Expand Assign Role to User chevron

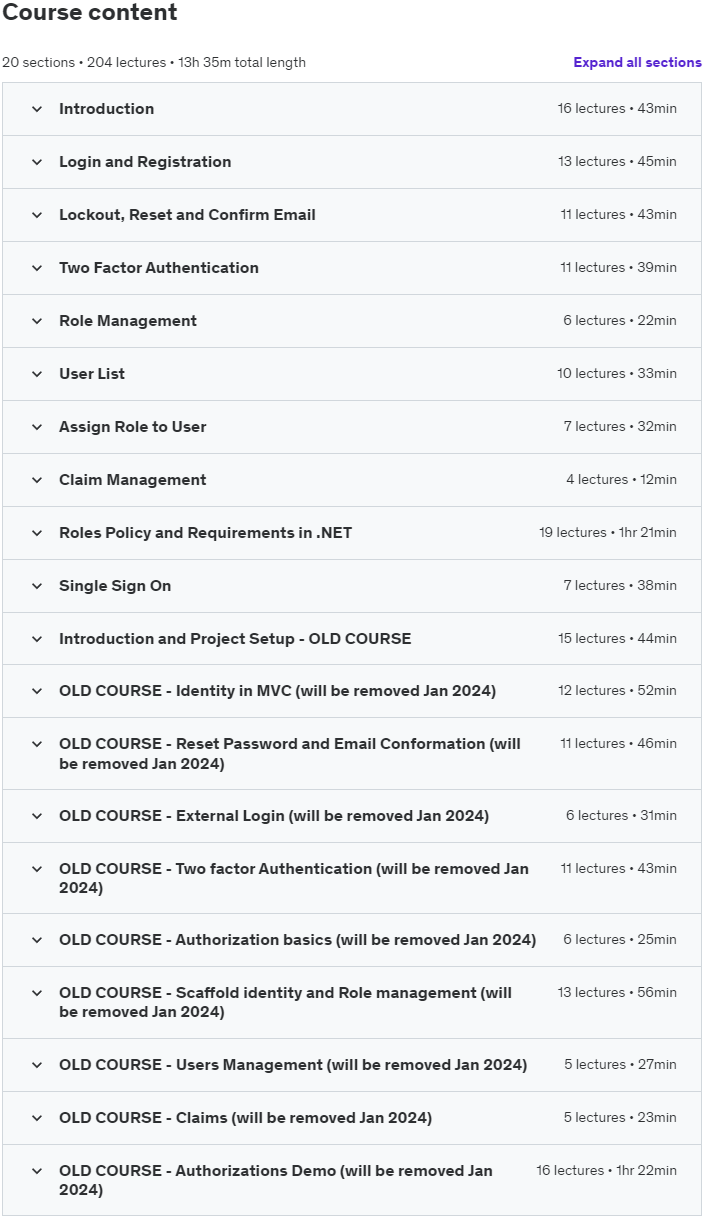click(37, 427)
